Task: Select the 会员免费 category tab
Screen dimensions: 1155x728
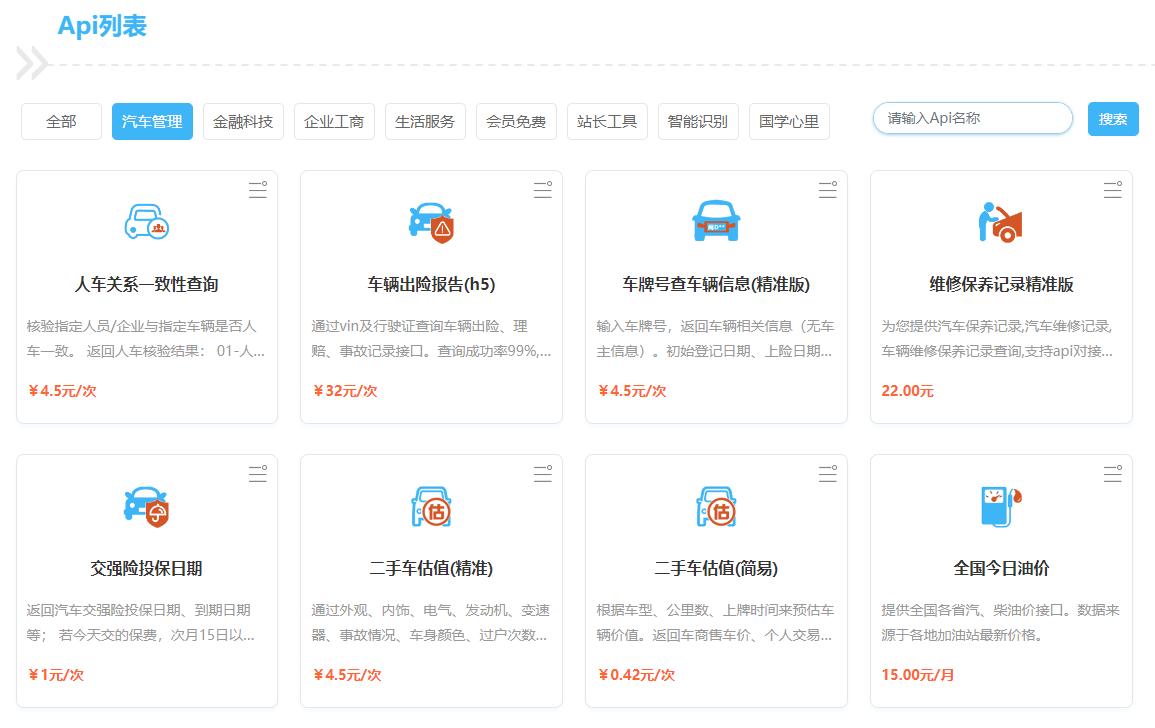Action: click(516, 122)
